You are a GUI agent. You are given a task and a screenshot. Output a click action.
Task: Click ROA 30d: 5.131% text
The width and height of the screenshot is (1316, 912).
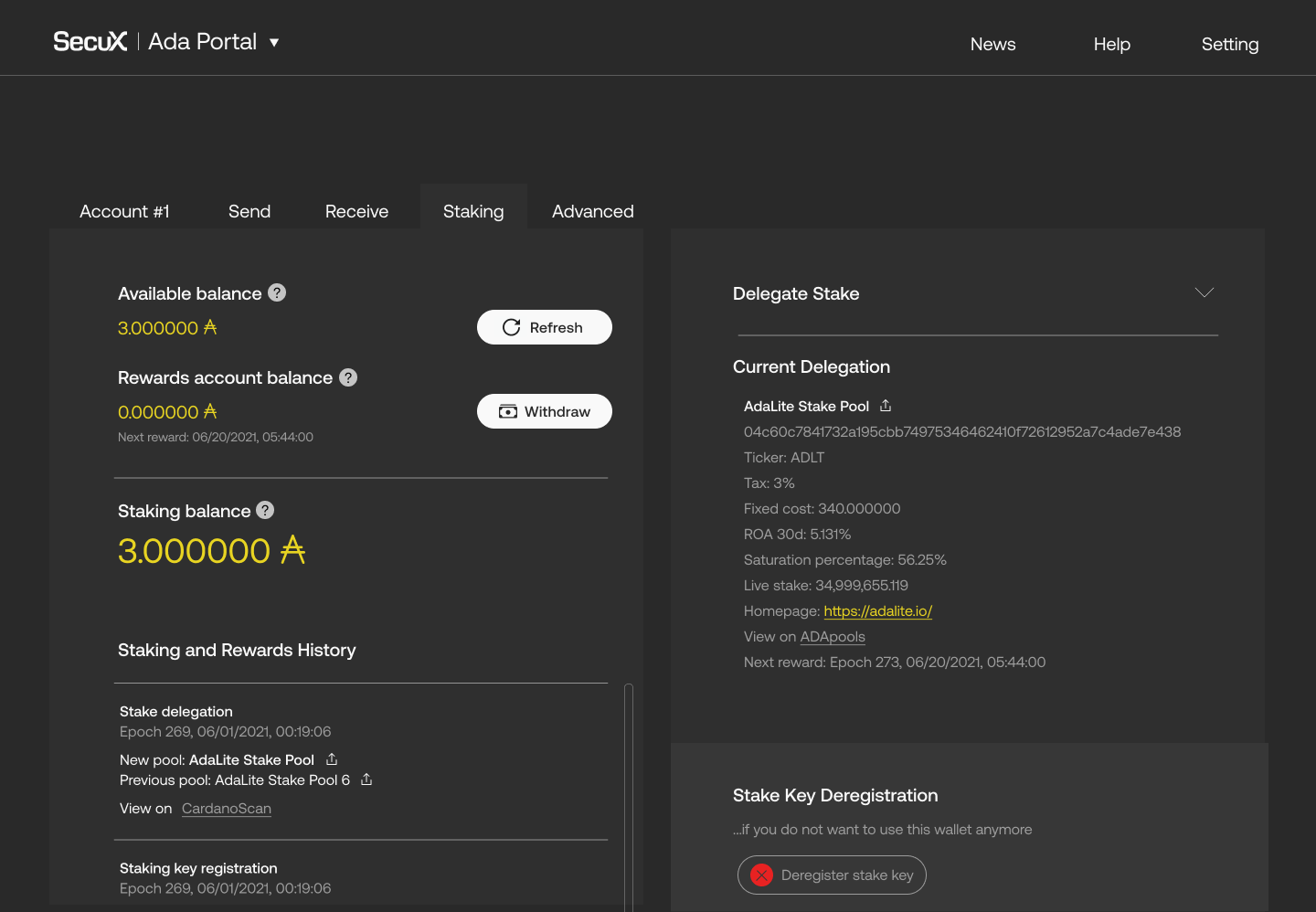click(798, 534)
